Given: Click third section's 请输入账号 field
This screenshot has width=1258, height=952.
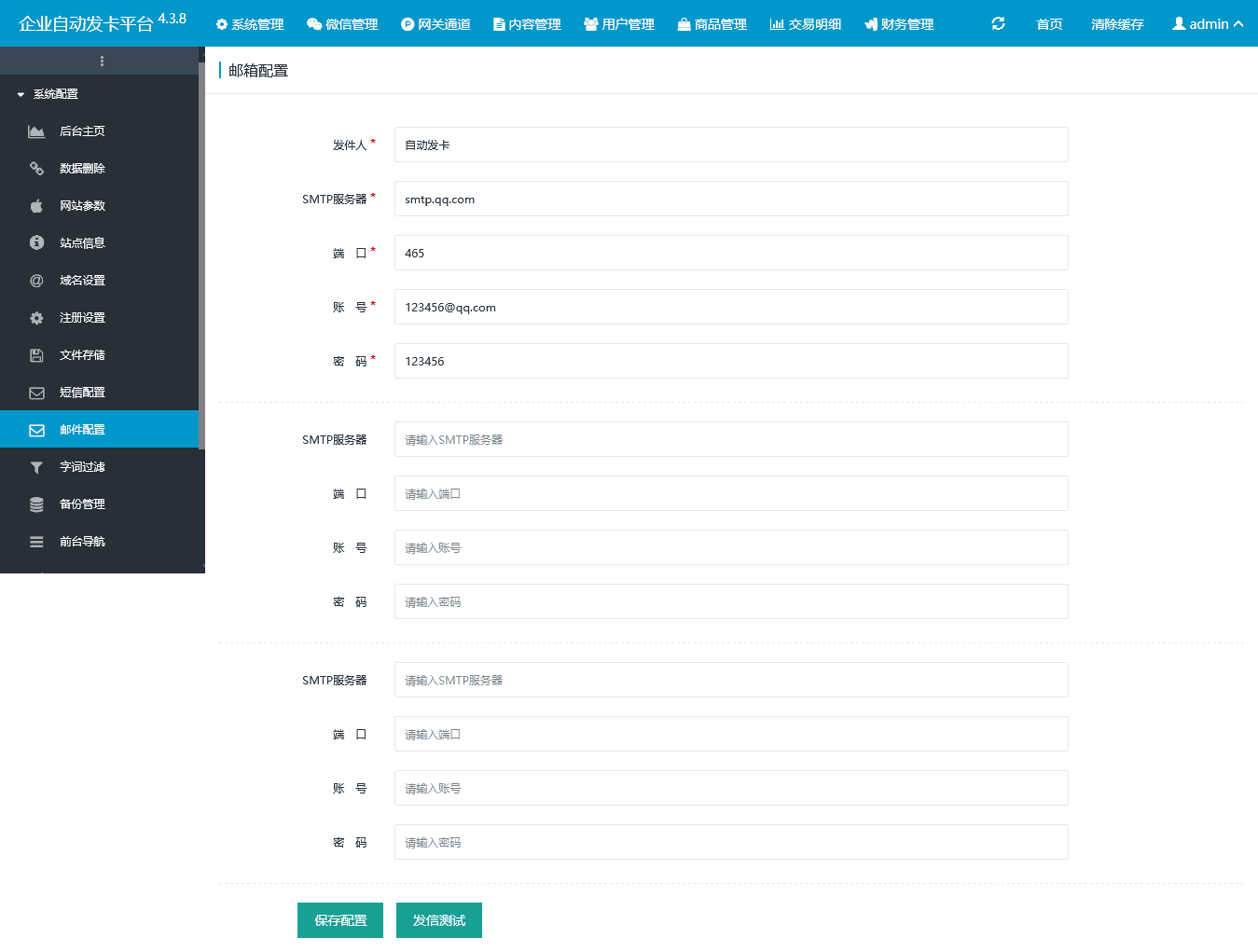Looking at the screenshot, I should click(x=731, y=788).
